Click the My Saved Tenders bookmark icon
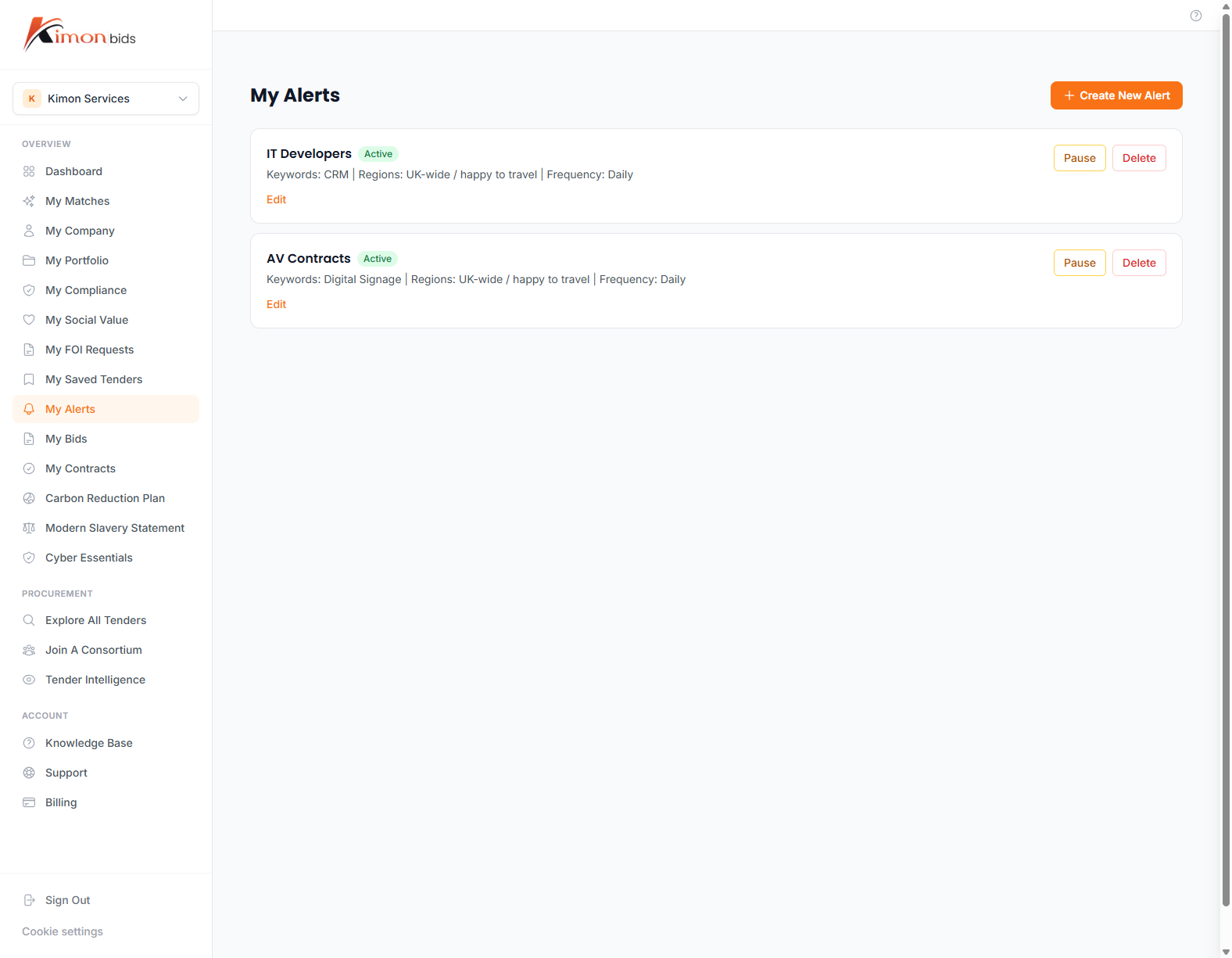 (x=29, y=379)
